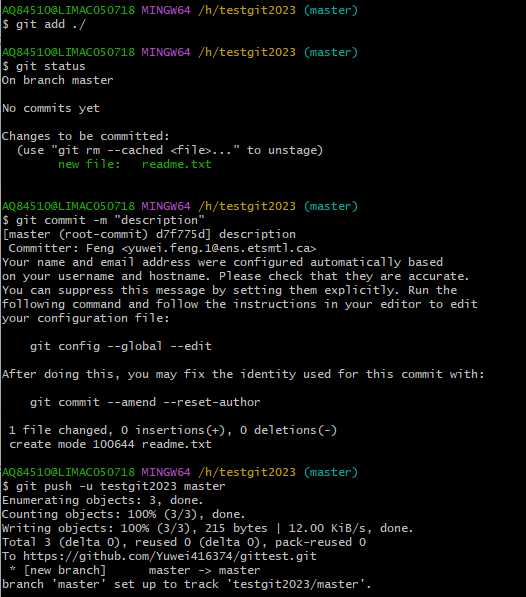The image size is (526, 597).
Task: Click the 'git commit --amend --reset-author' line
Action: click(145, 402)
